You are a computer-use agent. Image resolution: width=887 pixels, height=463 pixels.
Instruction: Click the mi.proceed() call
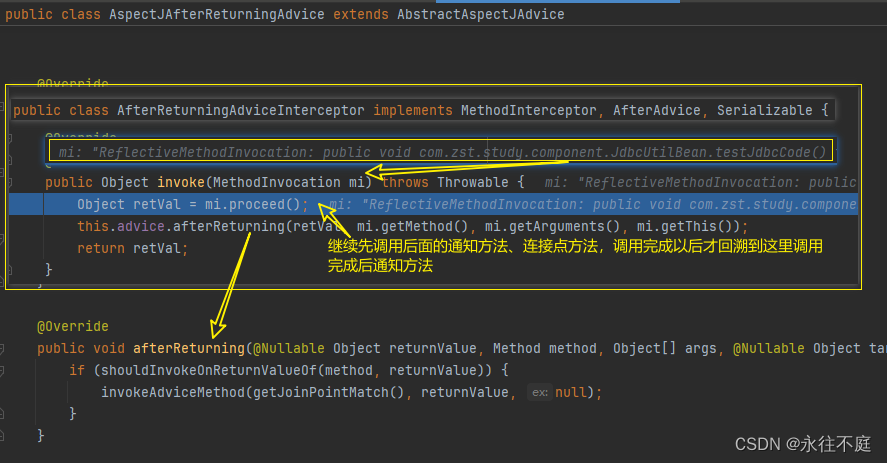point(253,204)
